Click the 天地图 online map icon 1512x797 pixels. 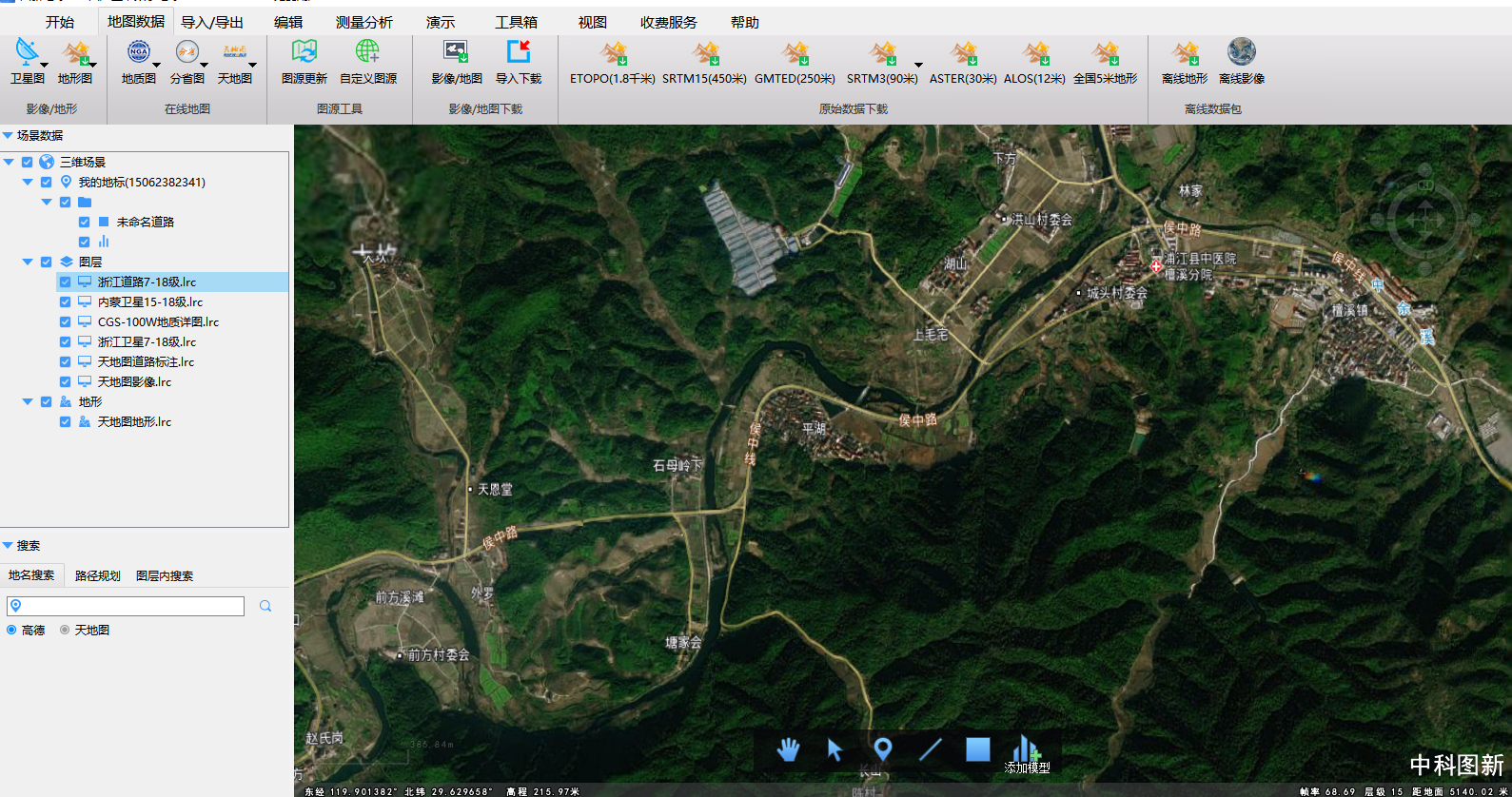point(234,52)
